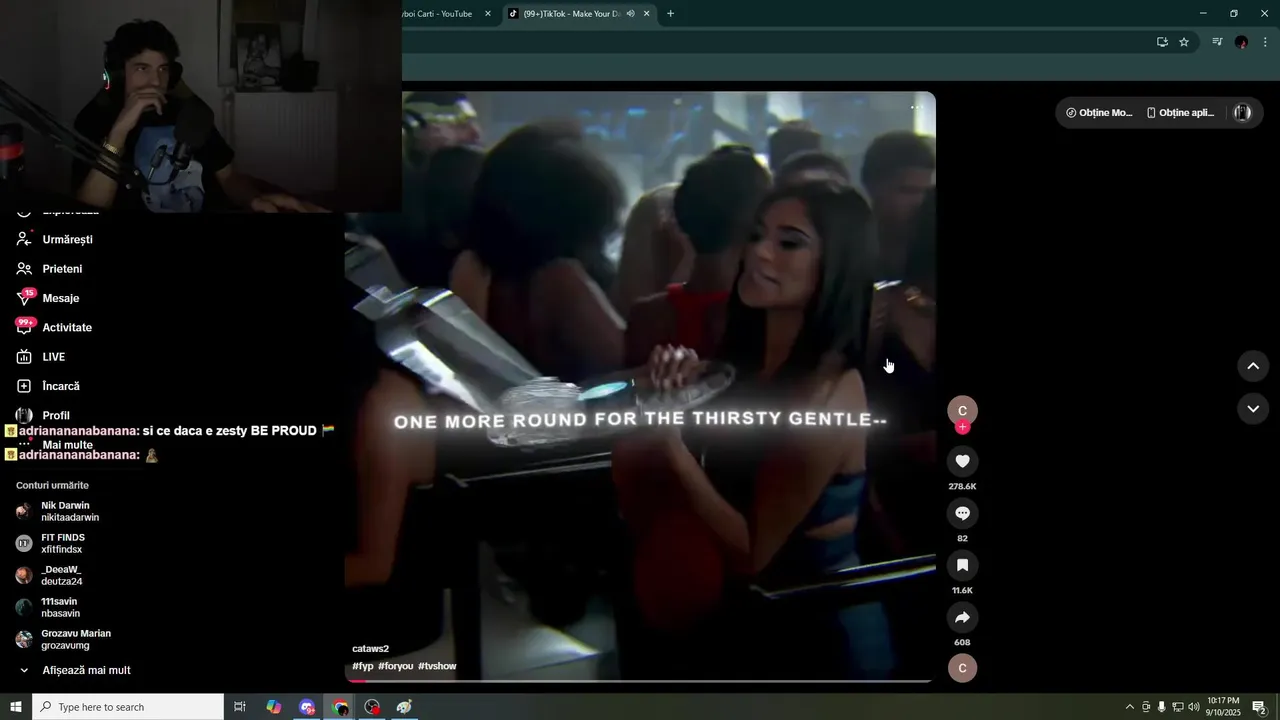1280x720 pixels.
Task: Share the video with the arrow icon
Action: tap(962, 617)
